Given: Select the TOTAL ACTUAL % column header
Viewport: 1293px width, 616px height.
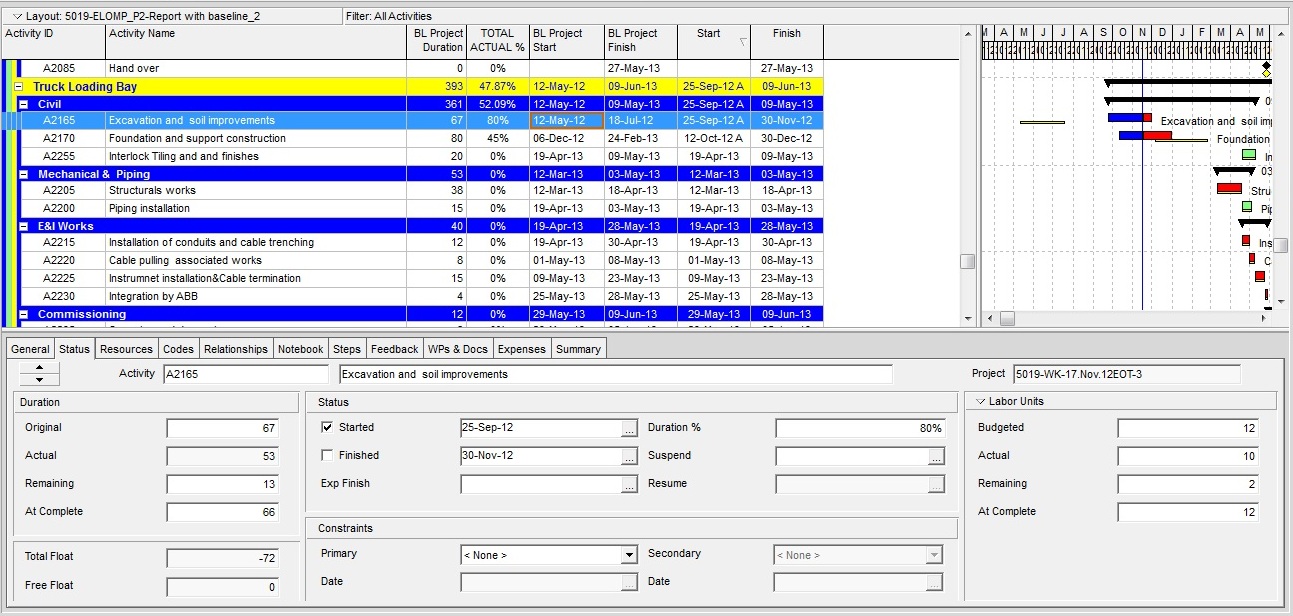Looking at the screenshot, I should pos(497,41).
